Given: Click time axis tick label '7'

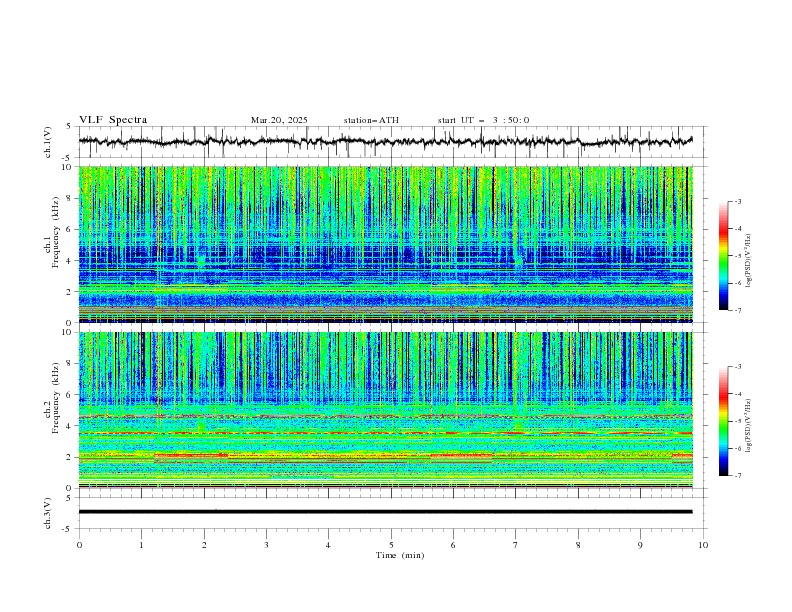Looking at the screenshot, I should click(x=516, y=545).
